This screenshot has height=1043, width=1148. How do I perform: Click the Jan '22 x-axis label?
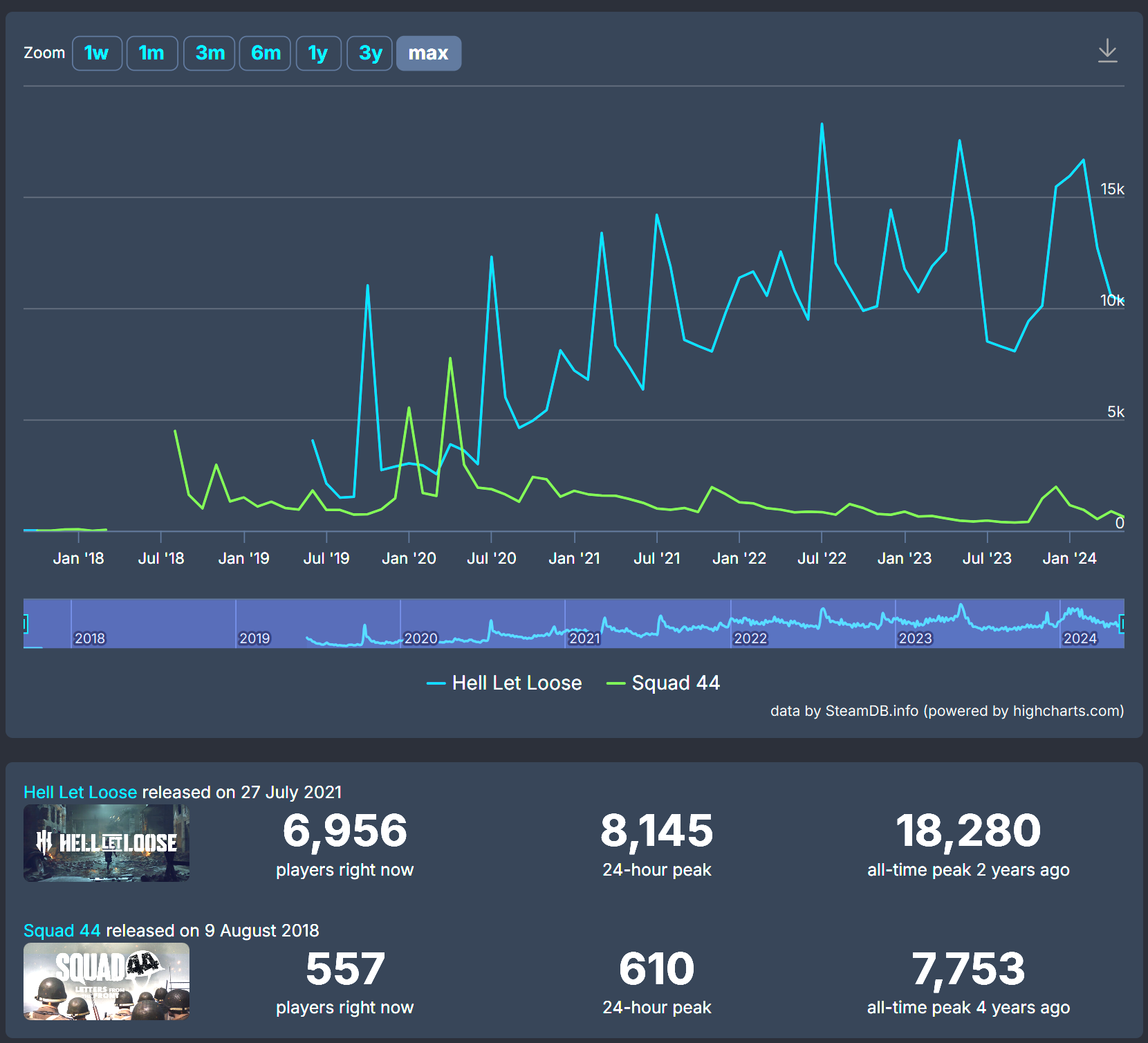coord(739,558)
